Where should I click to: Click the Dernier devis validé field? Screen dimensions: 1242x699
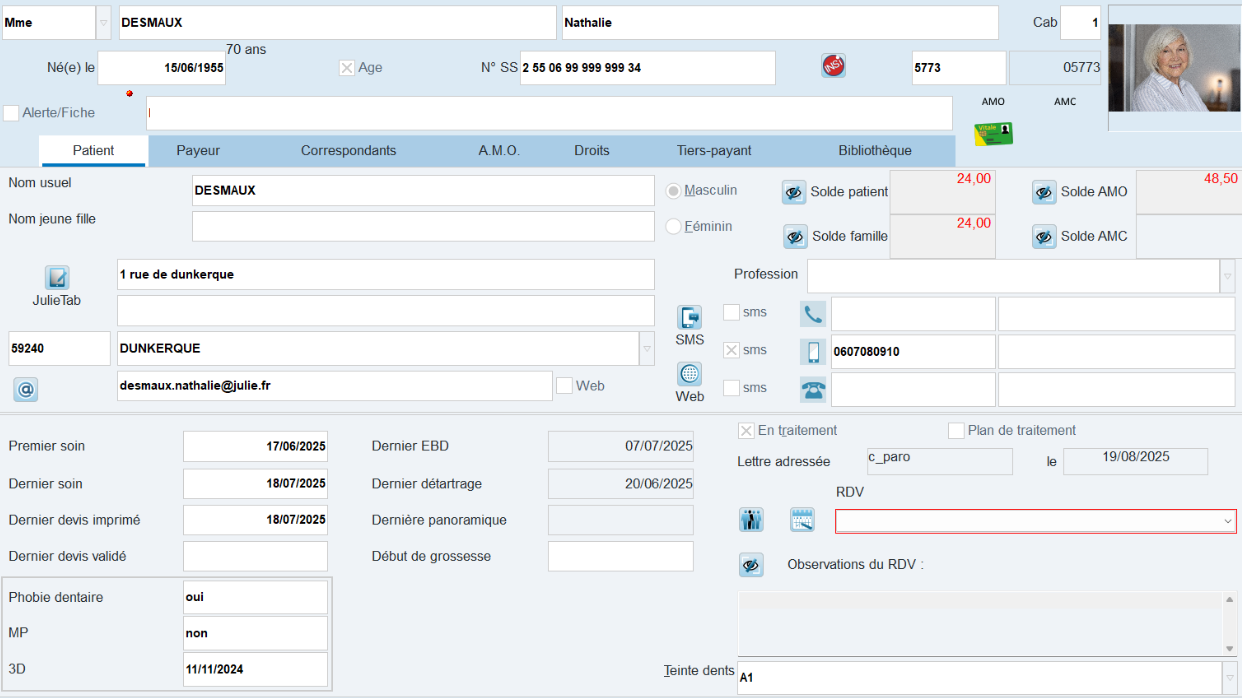(255, 557)
